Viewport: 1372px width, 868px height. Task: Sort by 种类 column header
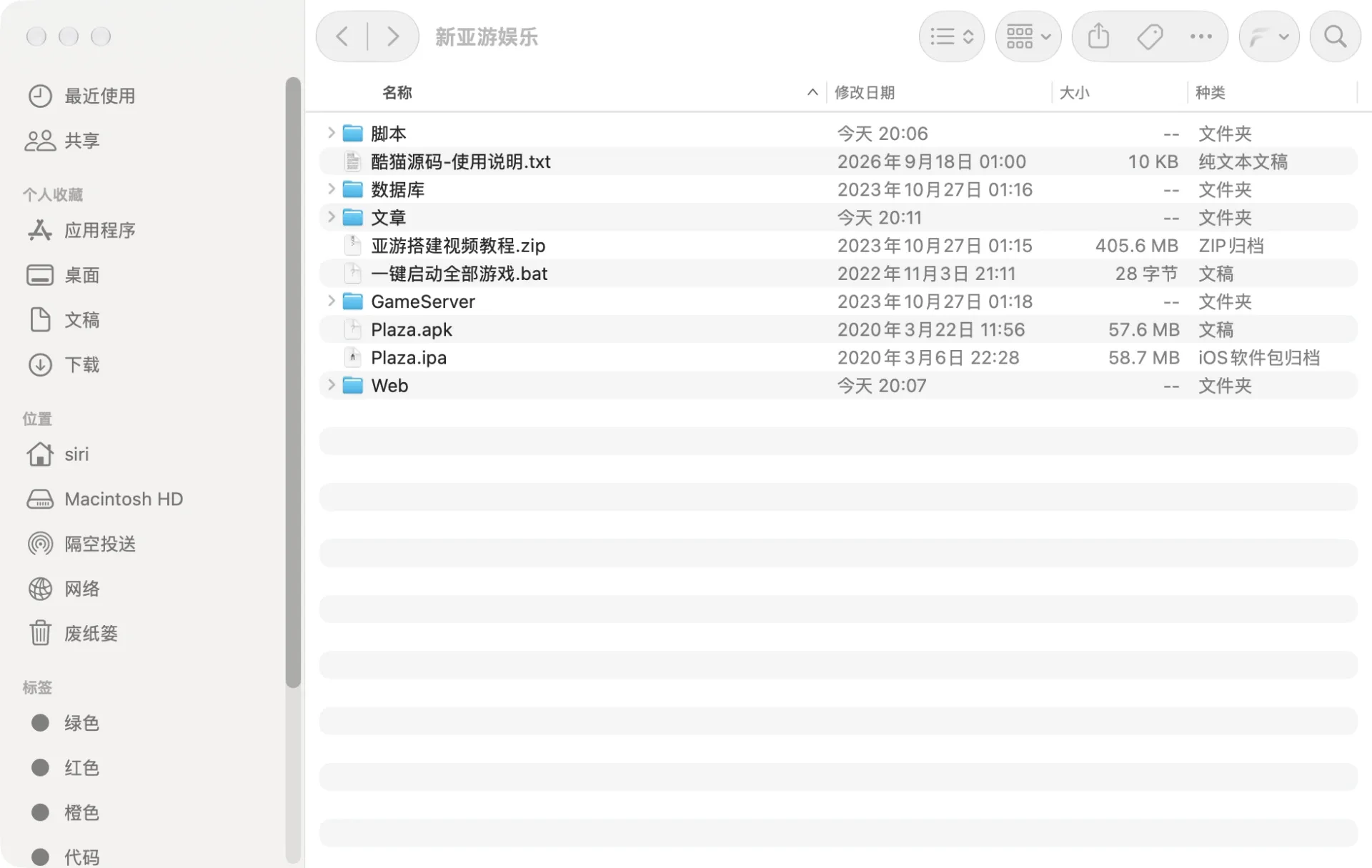(1210, 92)
